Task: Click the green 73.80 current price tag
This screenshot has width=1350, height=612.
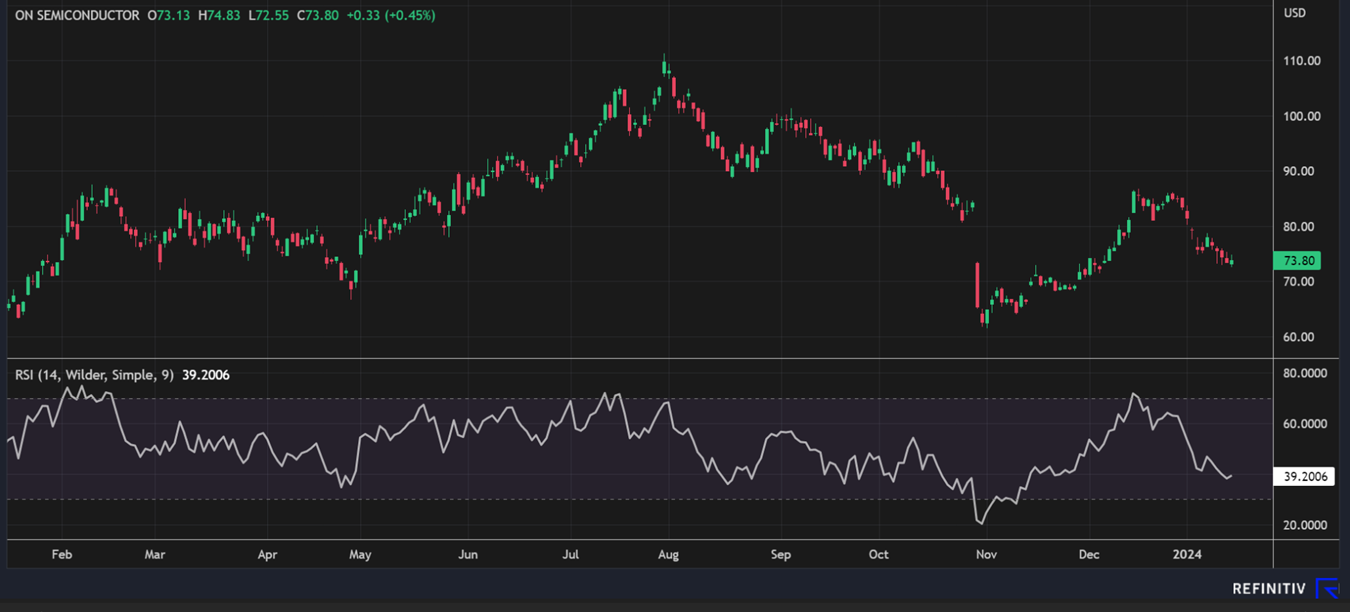Action: pos(1300,261)
